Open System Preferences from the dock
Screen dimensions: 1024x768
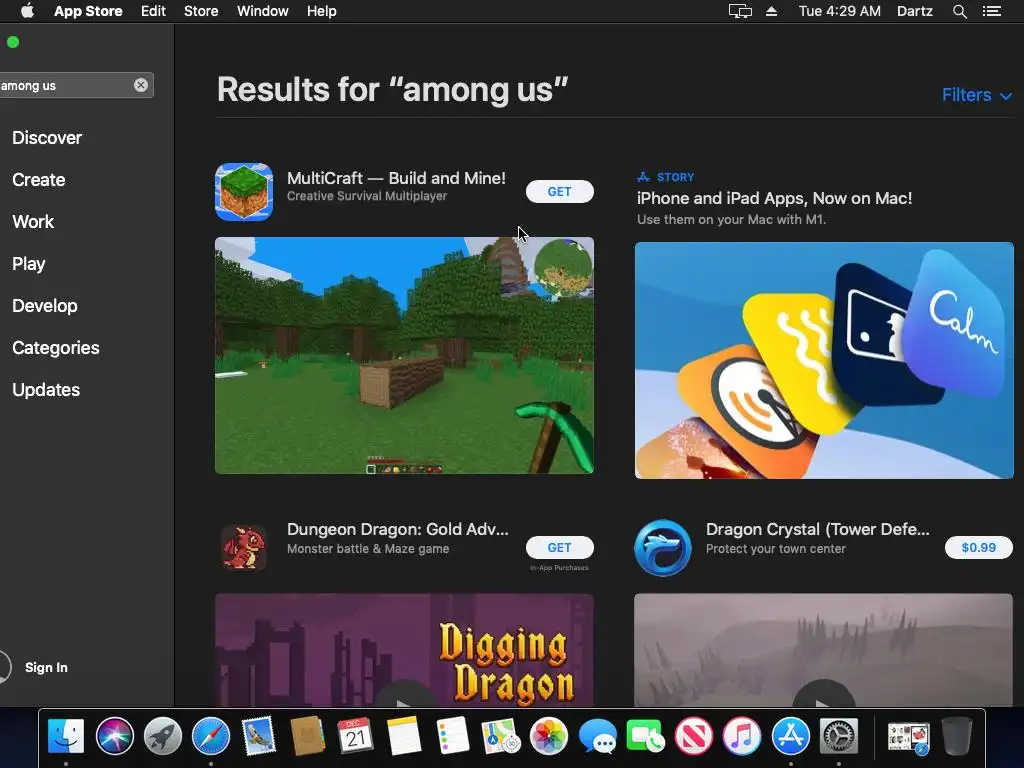(839, 736)
